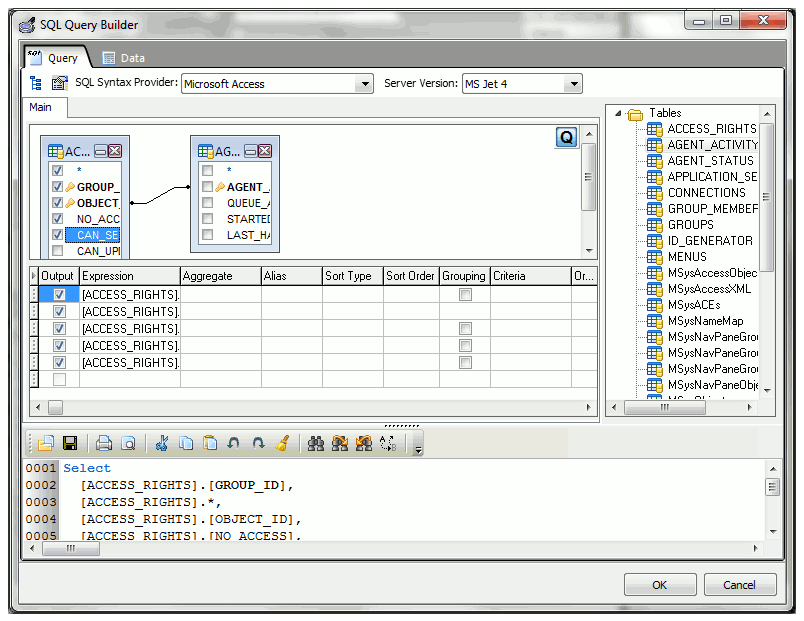Click the SQL editor horizontal scrollbar thumb
Screen dimensions: 804x621
[x=71, y=548]
